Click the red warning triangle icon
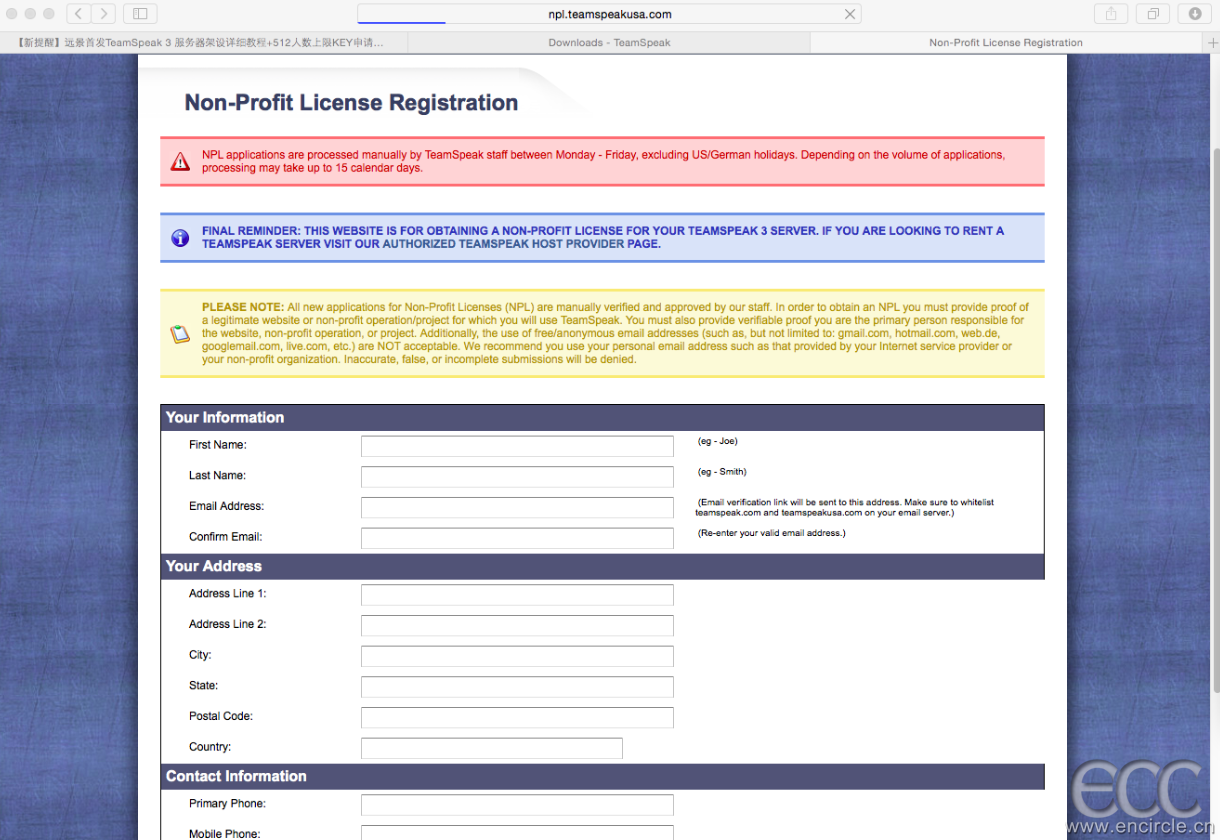The width and height of the screenshot is (1220, 840). [x=180, y=162]
